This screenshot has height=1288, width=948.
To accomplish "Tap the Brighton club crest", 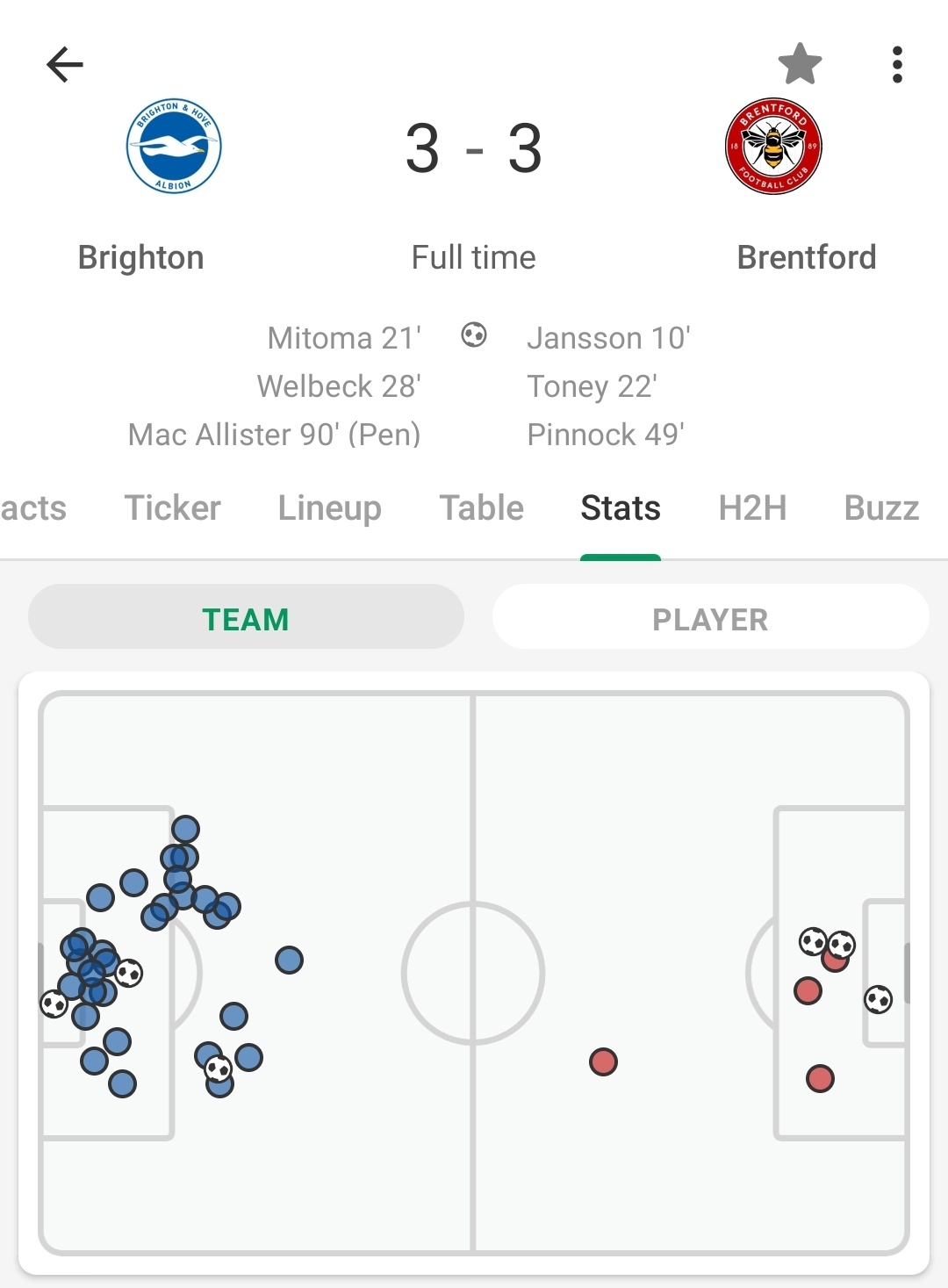I will coord(174,146).
